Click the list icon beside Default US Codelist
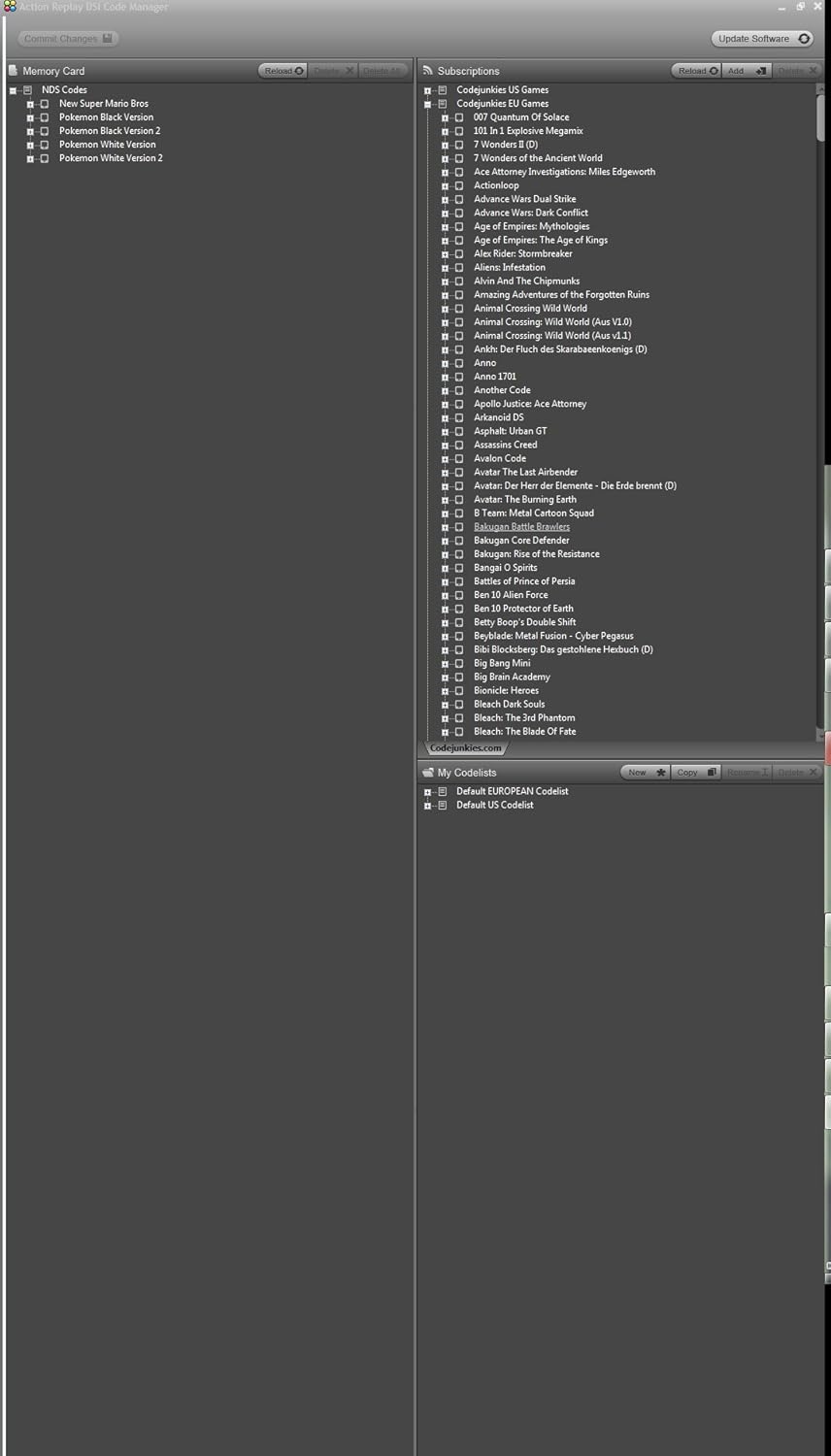831x1456 pixels. (443, 806)
